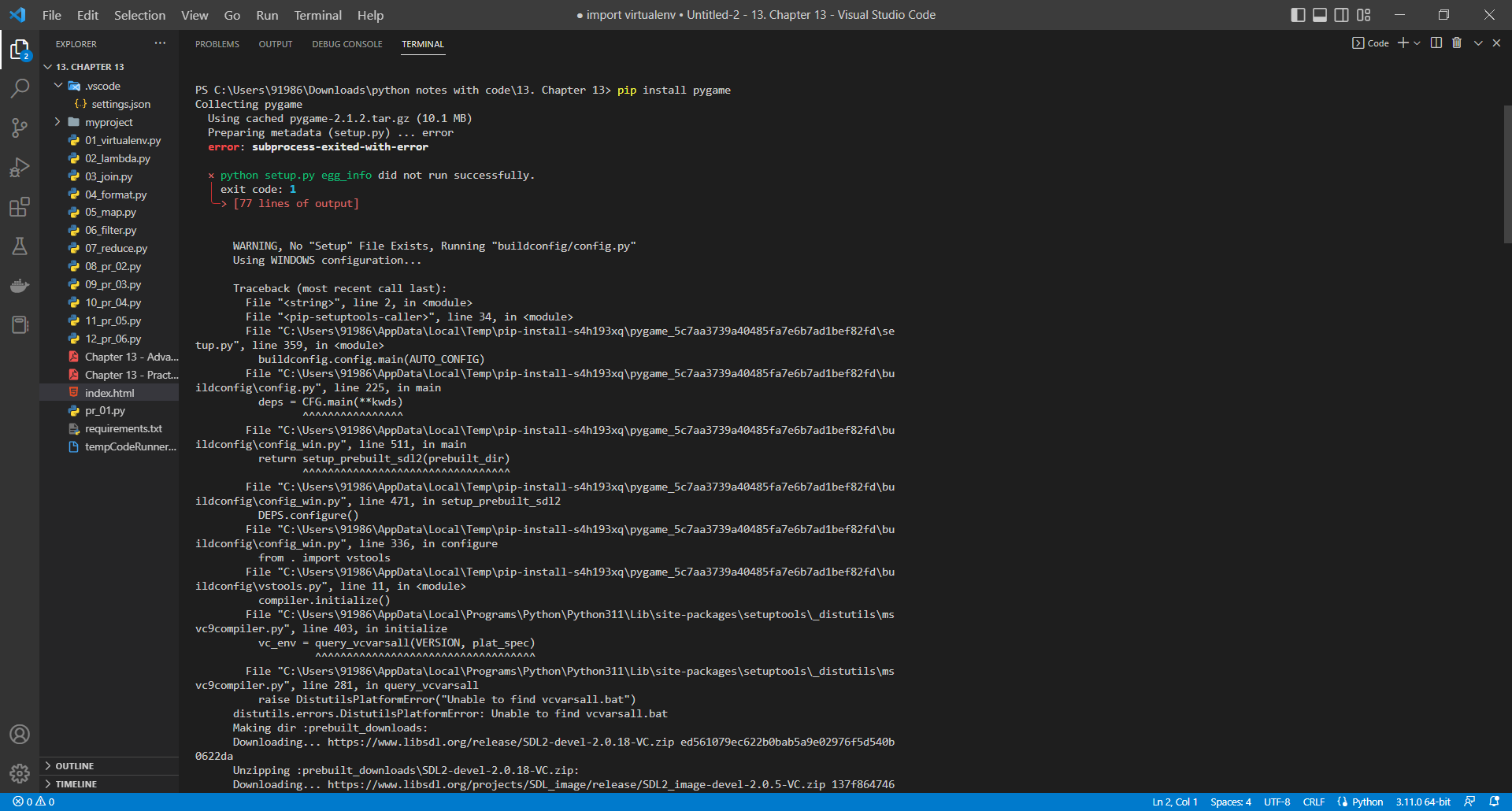
Task: Expand the myproject folder
Action: tap(57, 122)
